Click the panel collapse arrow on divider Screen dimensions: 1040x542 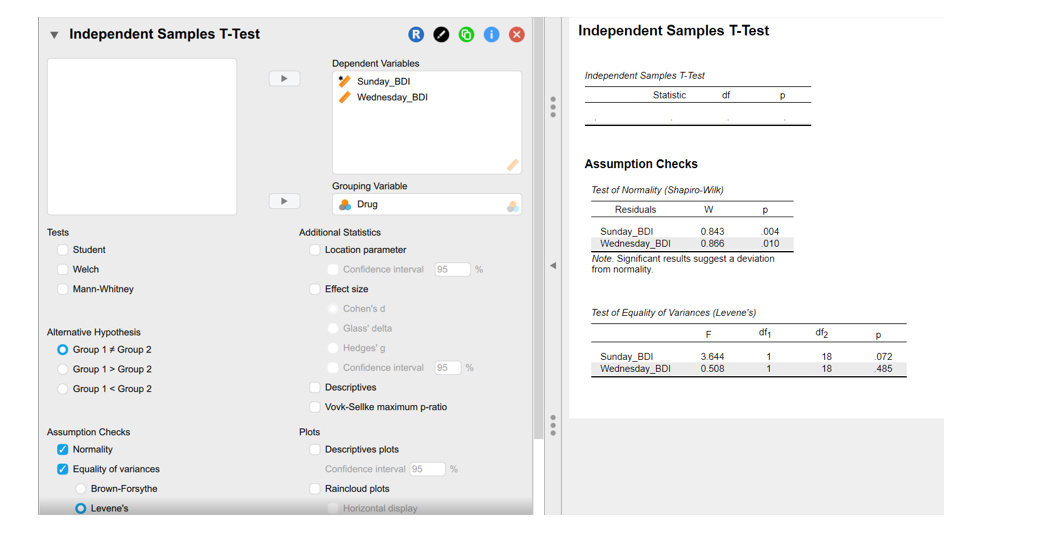pyautogui.click(x=553, y=266)
